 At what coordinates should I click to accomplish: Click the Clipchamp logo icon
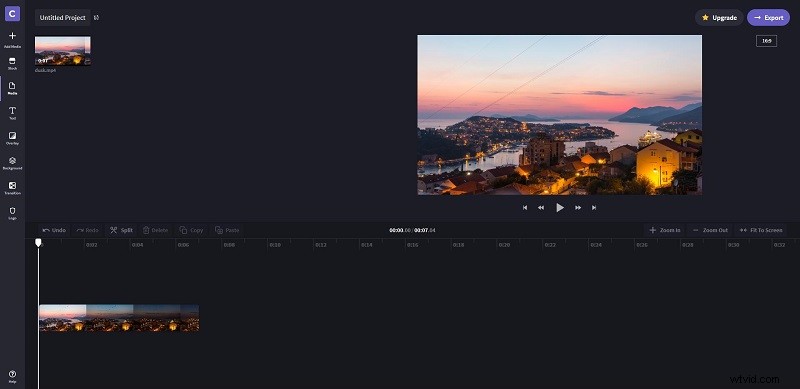tap(12, 14)
